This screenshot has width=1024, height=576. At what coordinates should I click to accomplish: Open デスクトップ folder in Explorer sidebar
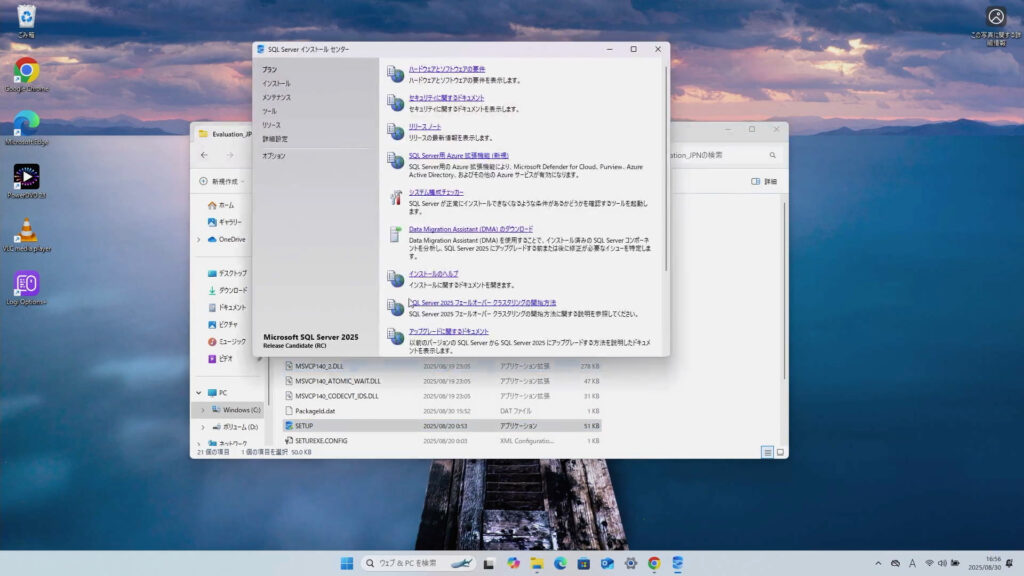point(227,273)
